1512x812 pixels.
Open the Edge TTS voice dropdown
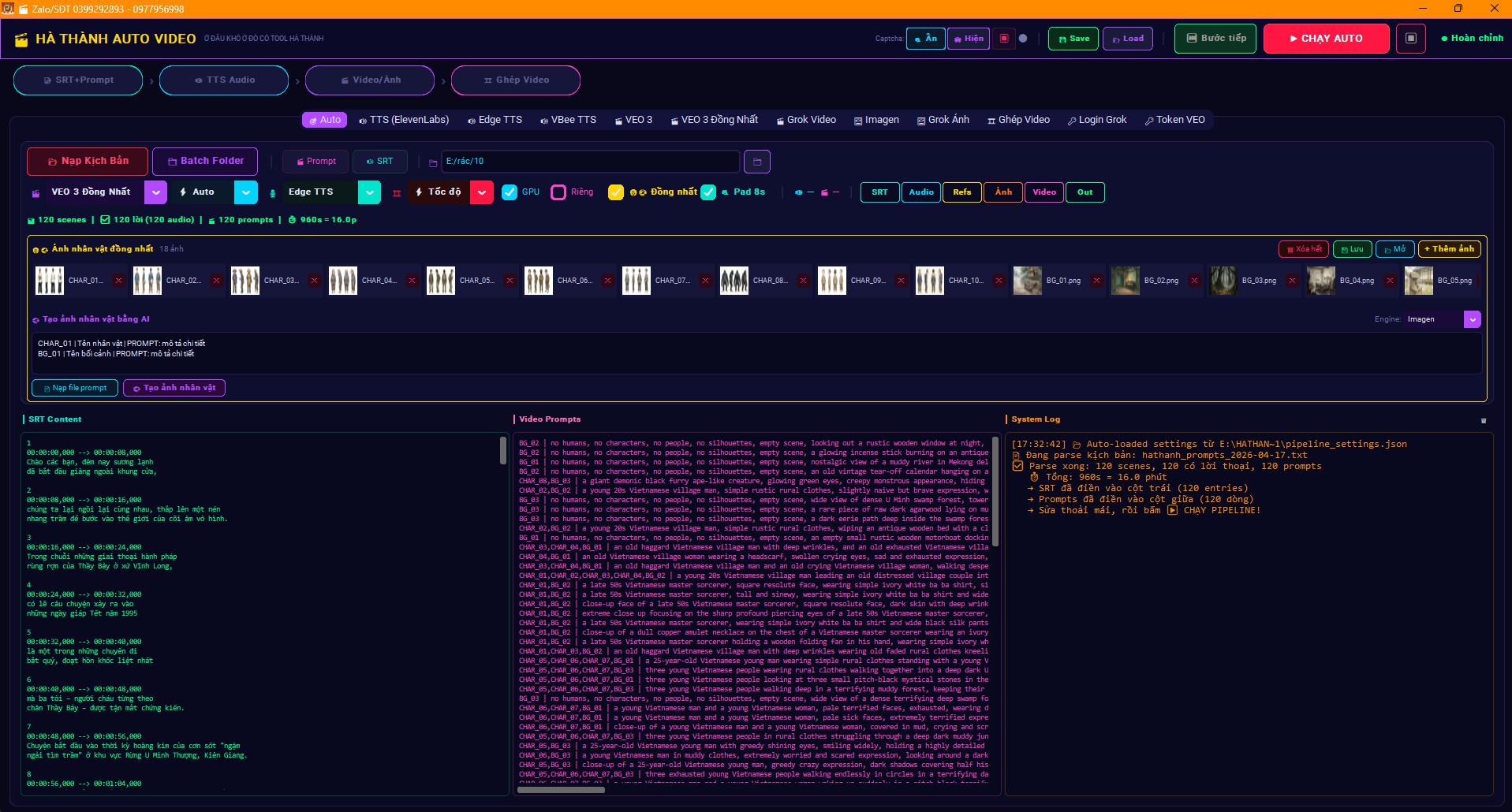369,192
